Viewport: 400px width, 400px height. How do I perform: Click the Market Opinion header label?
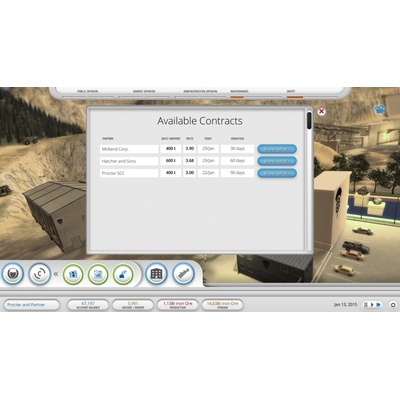click(144, 91)
